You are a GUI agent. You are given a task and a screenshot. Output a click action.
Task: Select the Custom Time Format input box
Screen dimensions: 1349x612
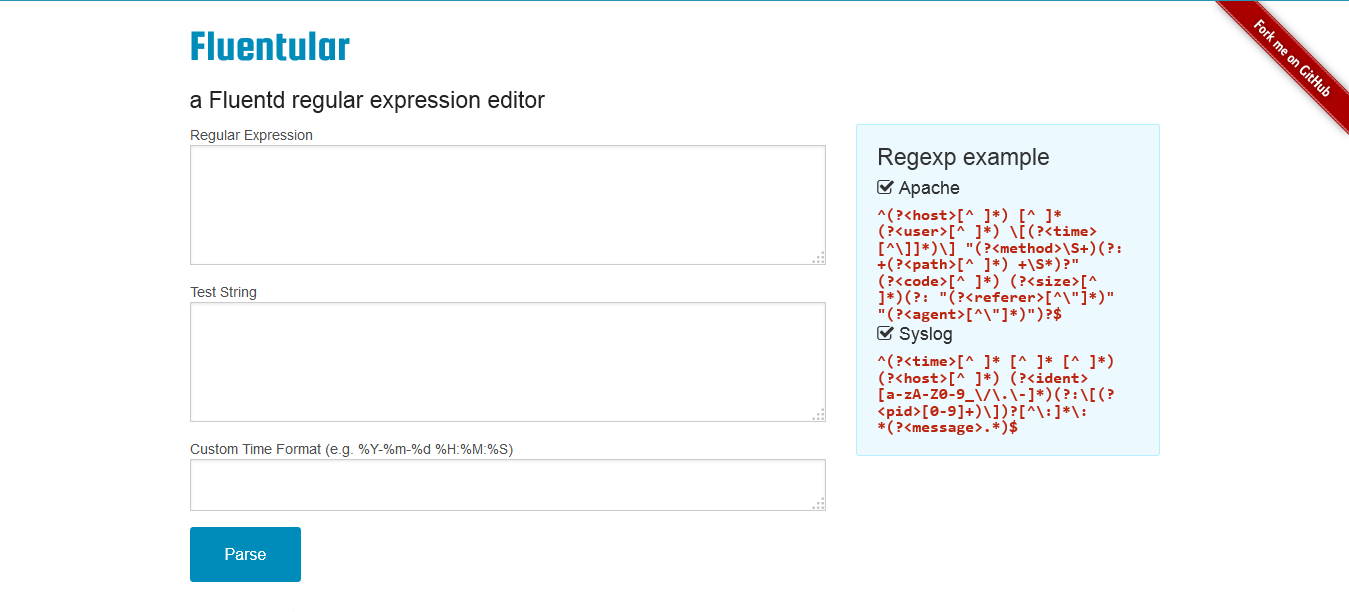(x=507, y=485)
